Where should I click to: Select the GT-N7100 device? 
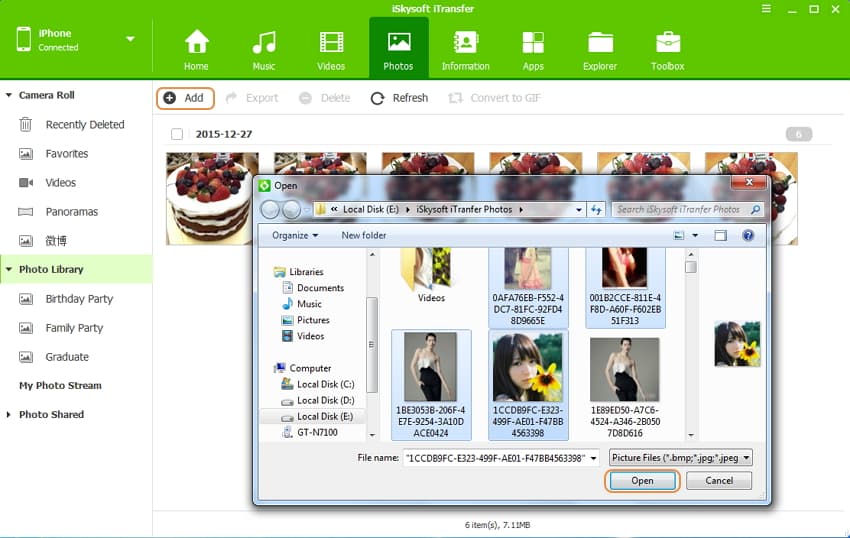pos(317,432)
